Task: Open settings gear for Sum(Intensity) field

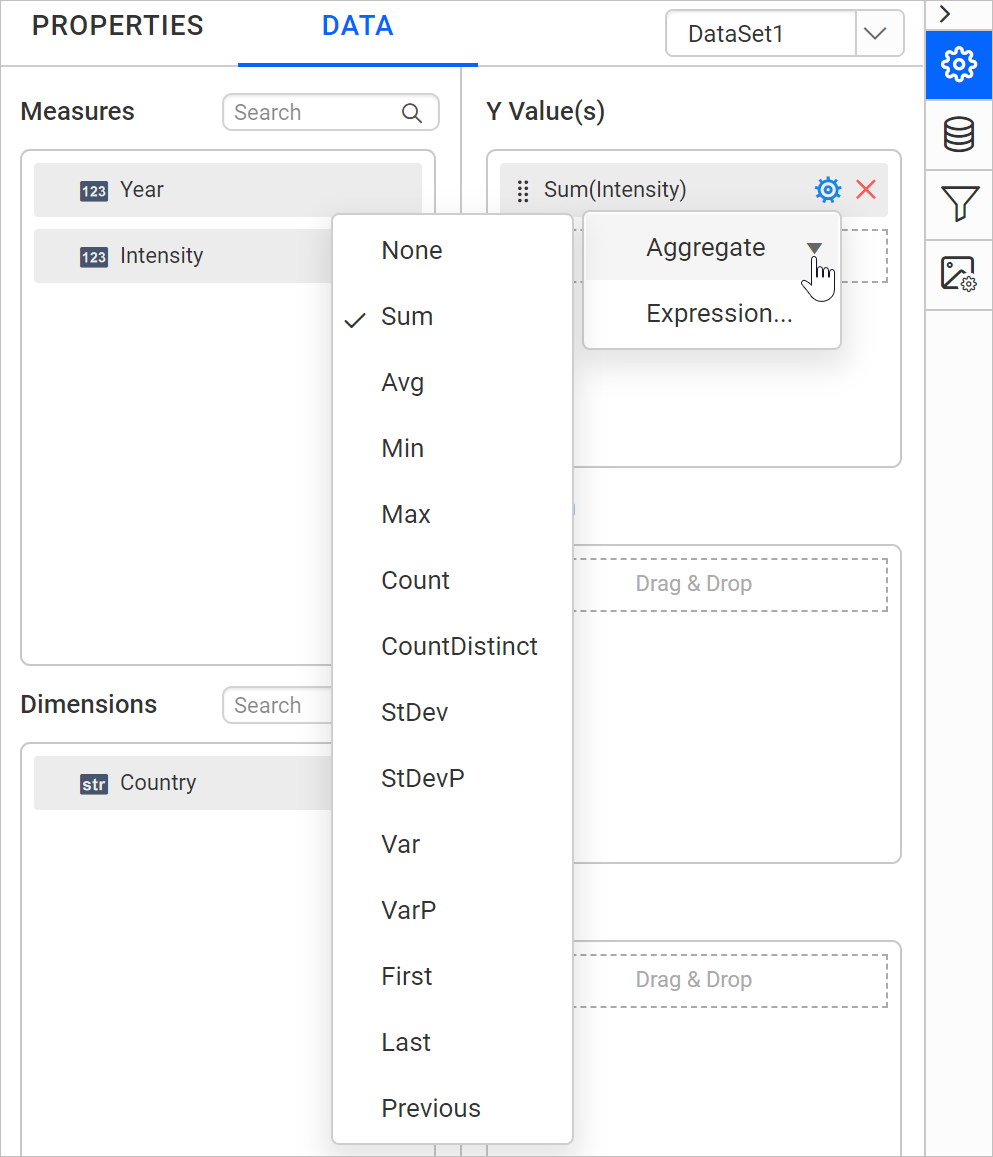Action: tap(828, 189)
